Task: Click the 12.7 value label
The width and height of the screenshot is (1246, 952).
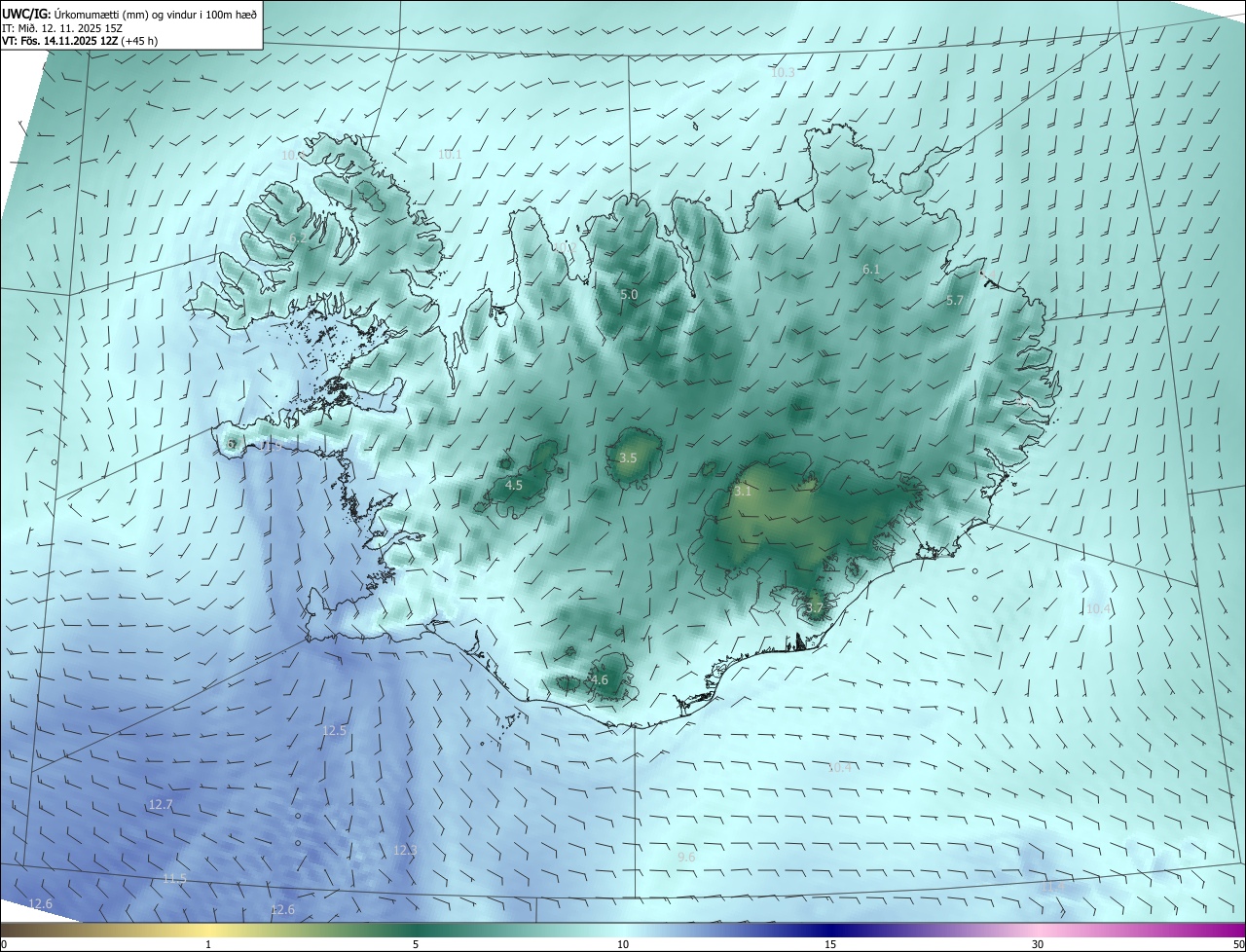Action: 161,805
